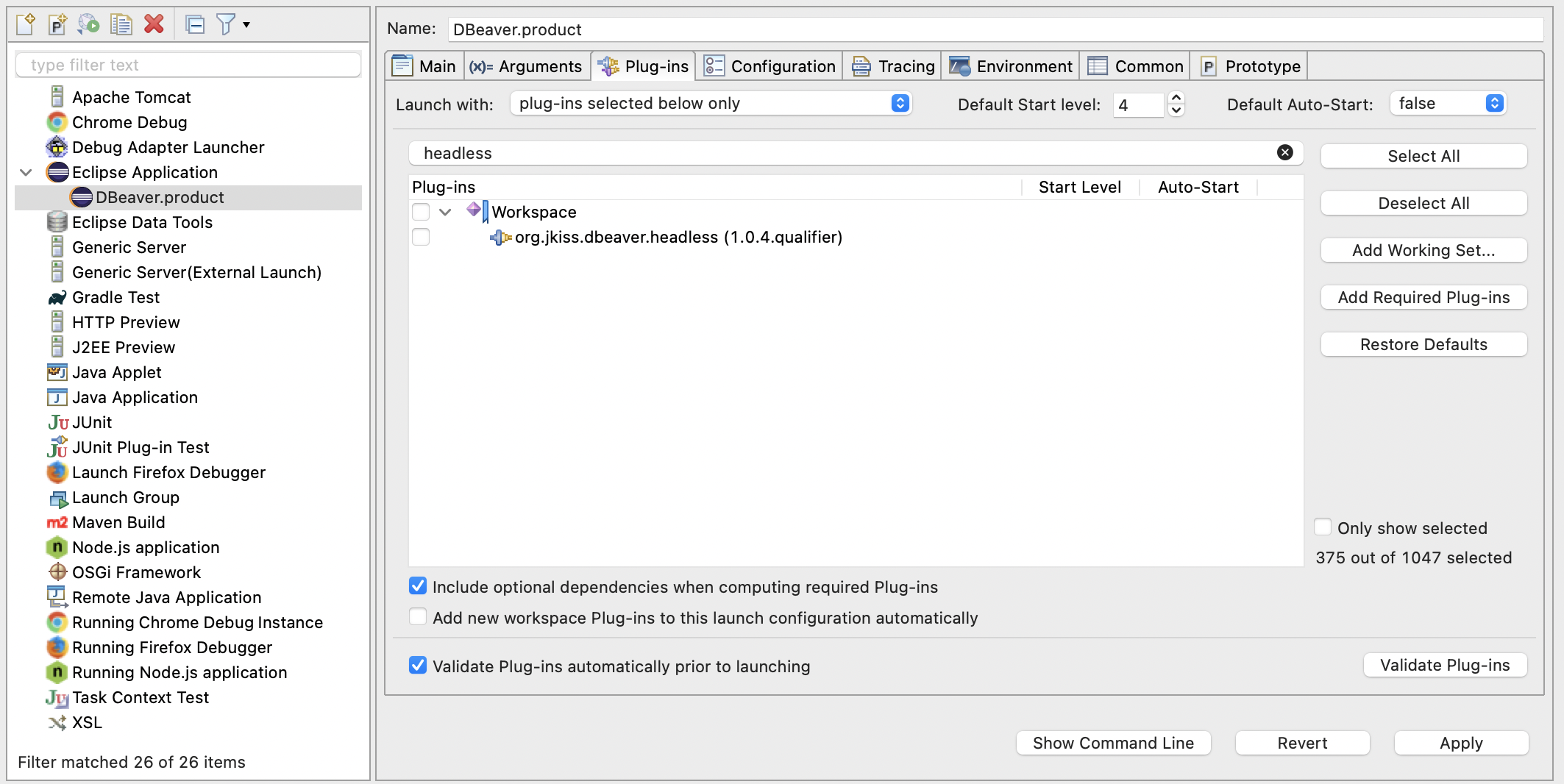Click the Maven Build m2 icon

click(x=57, y=522)
